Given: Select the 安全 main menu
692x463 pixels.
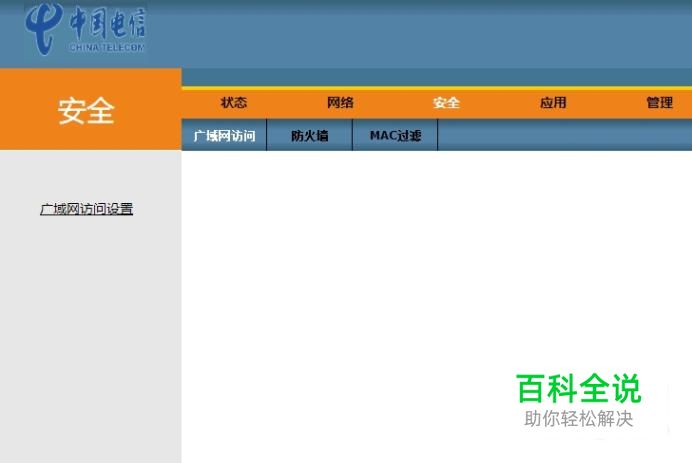Looking at the screenshot, I should point(446,103).
